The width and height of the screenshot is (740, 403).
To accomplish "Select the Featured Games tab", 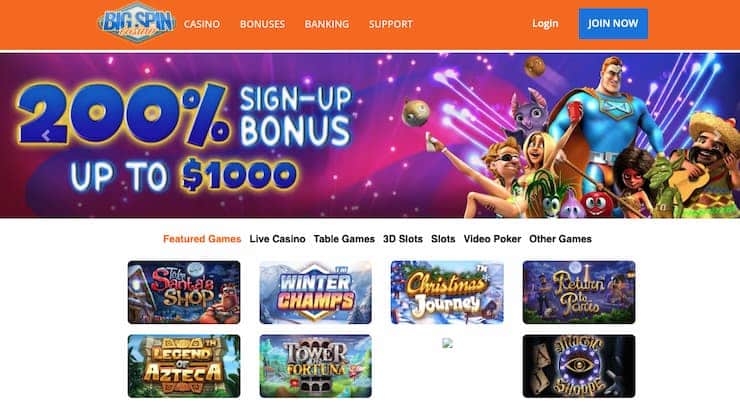I will 202,239.
